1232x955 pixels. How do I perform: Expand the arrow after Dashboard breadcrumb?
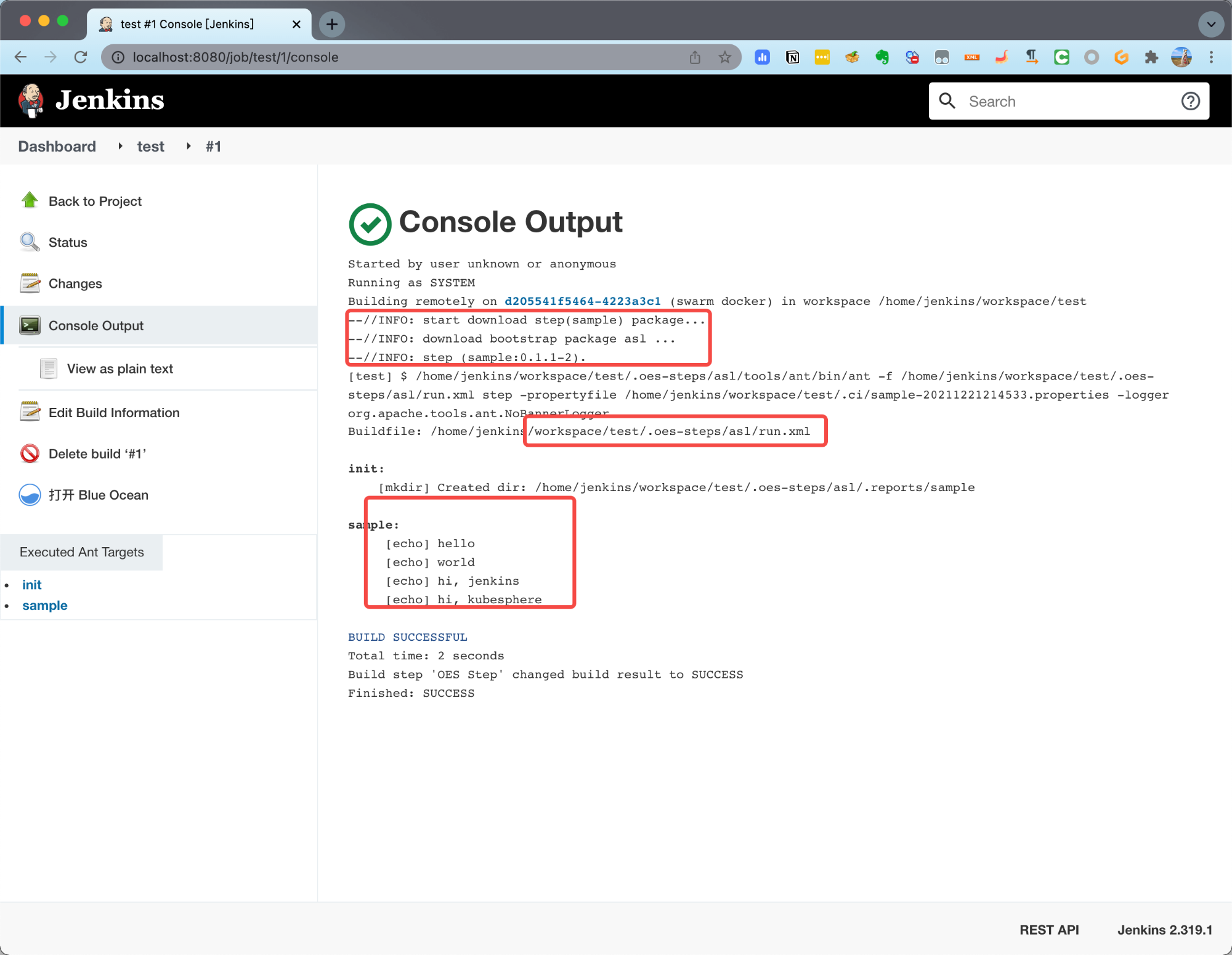click(x=120, y=146)
